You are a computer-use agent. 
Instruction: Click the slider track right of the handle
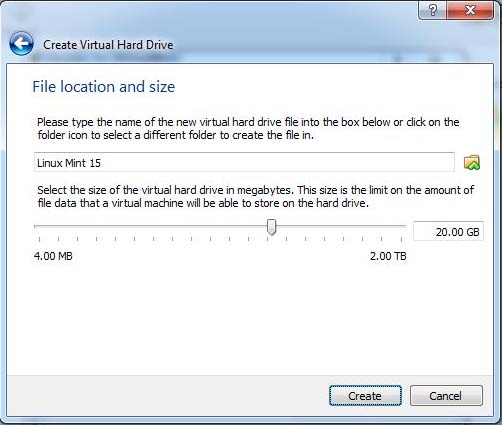point(342,226)
